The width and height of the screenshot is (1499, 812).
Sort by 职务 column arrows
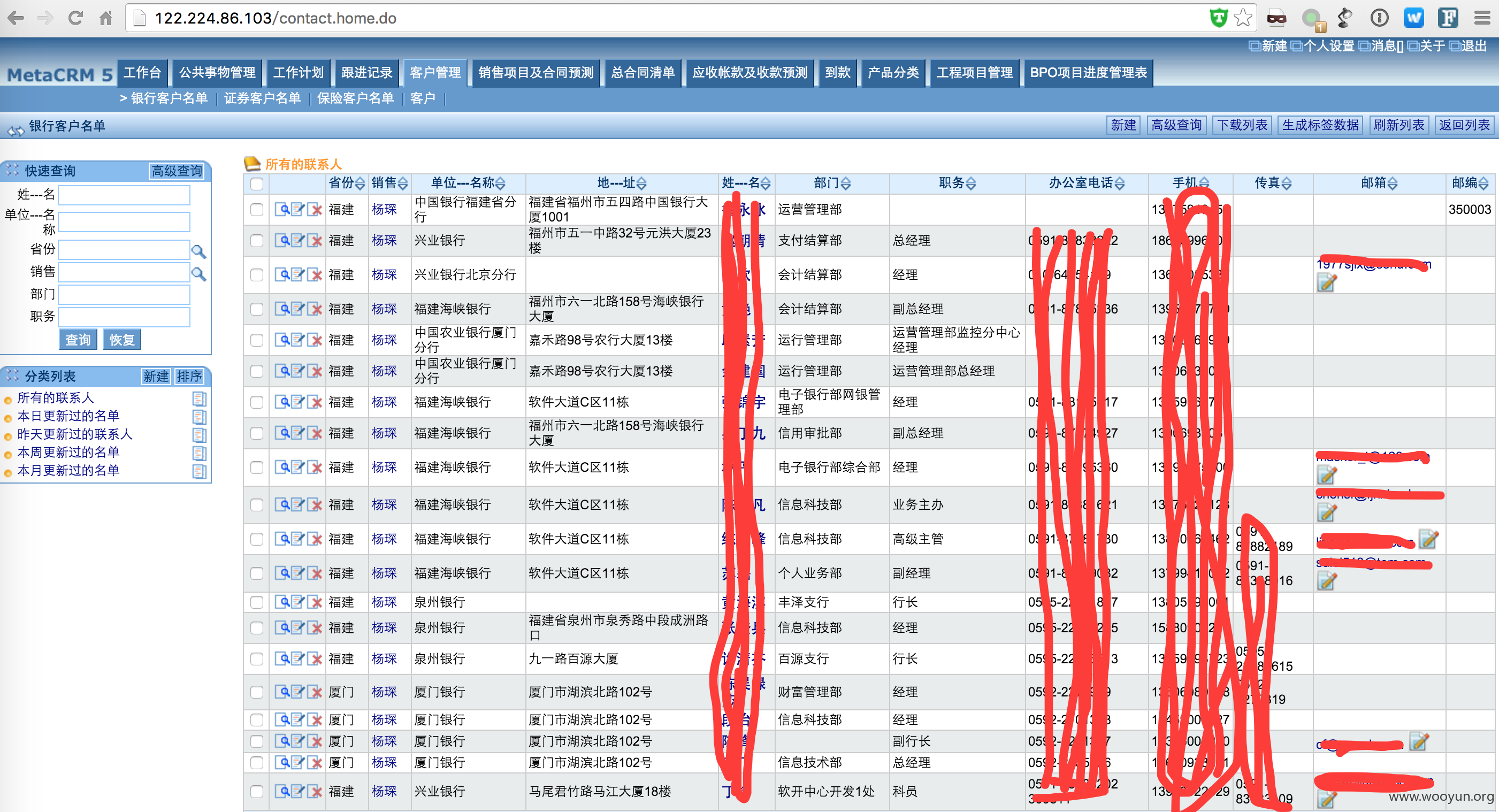pyautogui.click(x=970, y=184)
